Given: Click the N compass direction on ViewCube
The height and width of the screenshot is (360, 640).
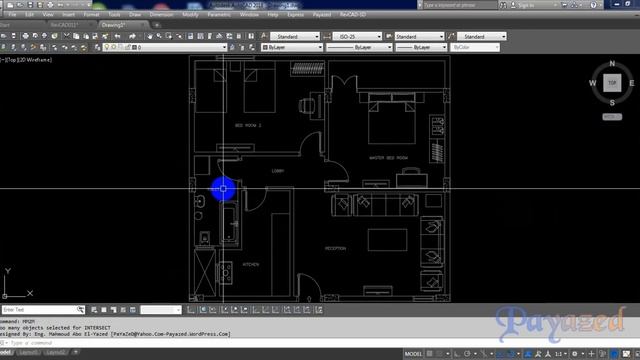Looking at the screenshot, I should [612, 64].
